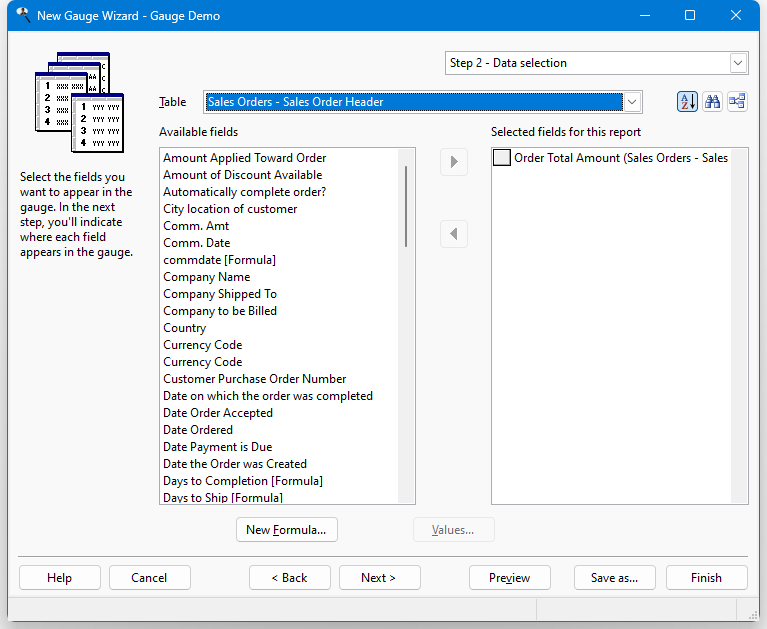Choose the Country field in the list

[184, 328]
